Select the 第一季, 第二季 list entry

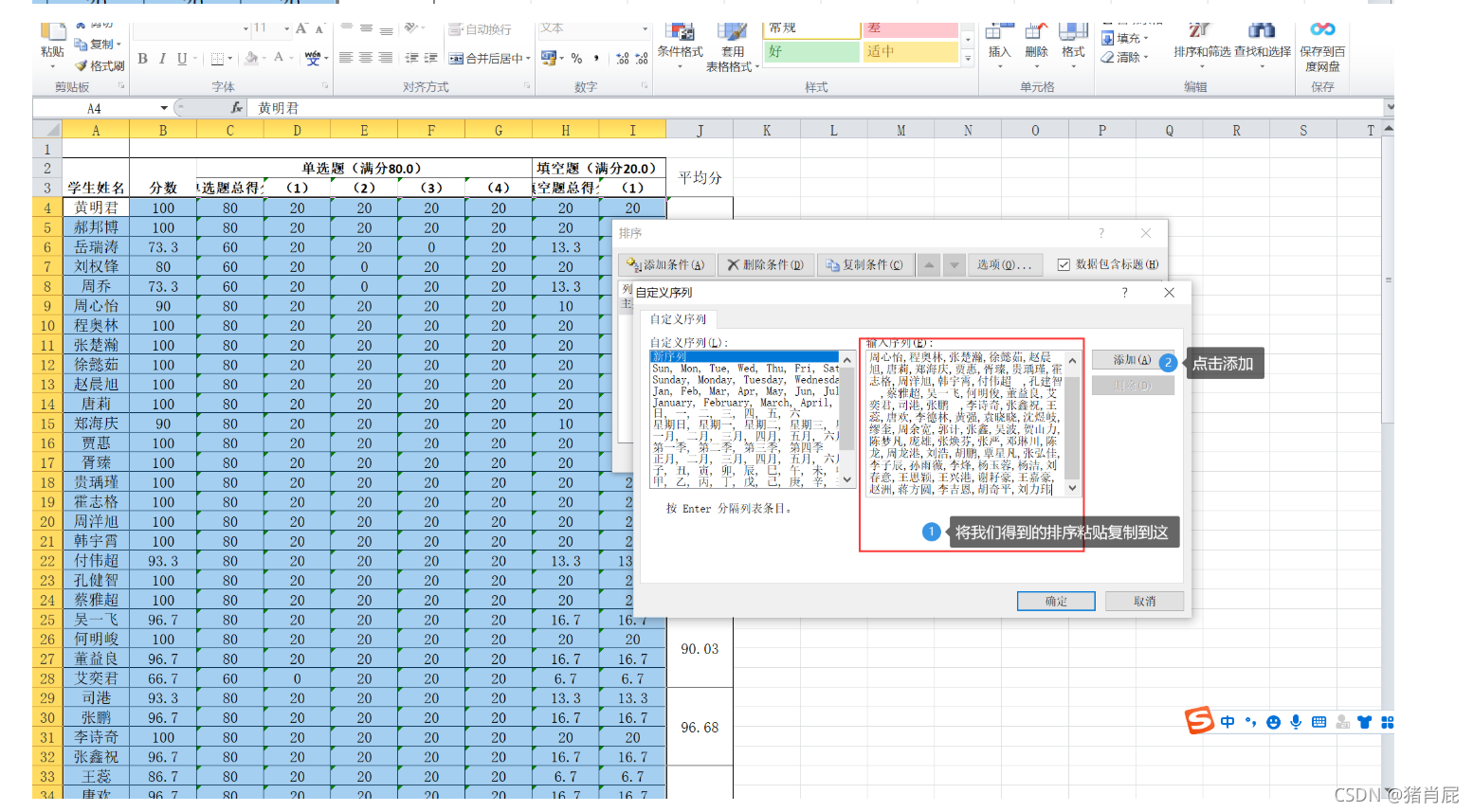[x=744, y=447]
